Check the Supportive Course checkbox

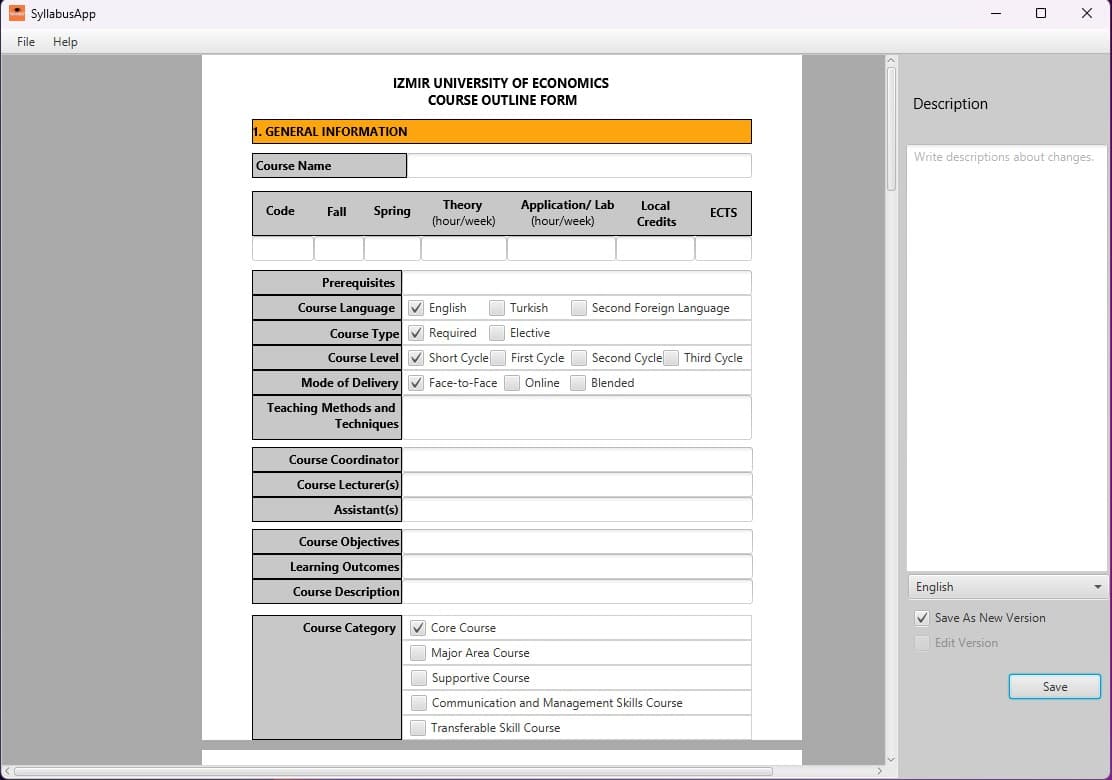point(419,678)
